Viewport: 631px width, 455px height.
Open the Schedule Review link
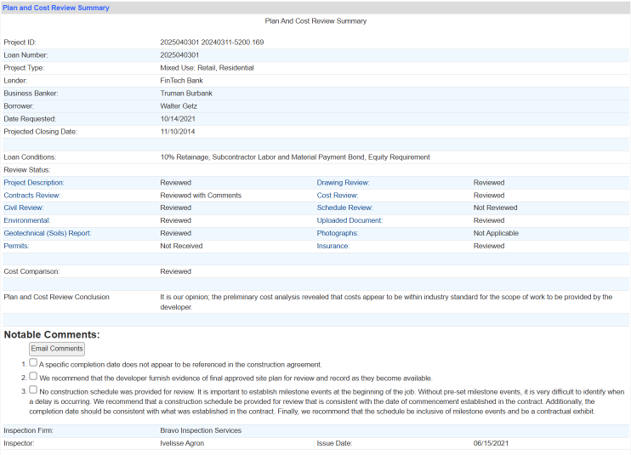[x=345, y=208]
